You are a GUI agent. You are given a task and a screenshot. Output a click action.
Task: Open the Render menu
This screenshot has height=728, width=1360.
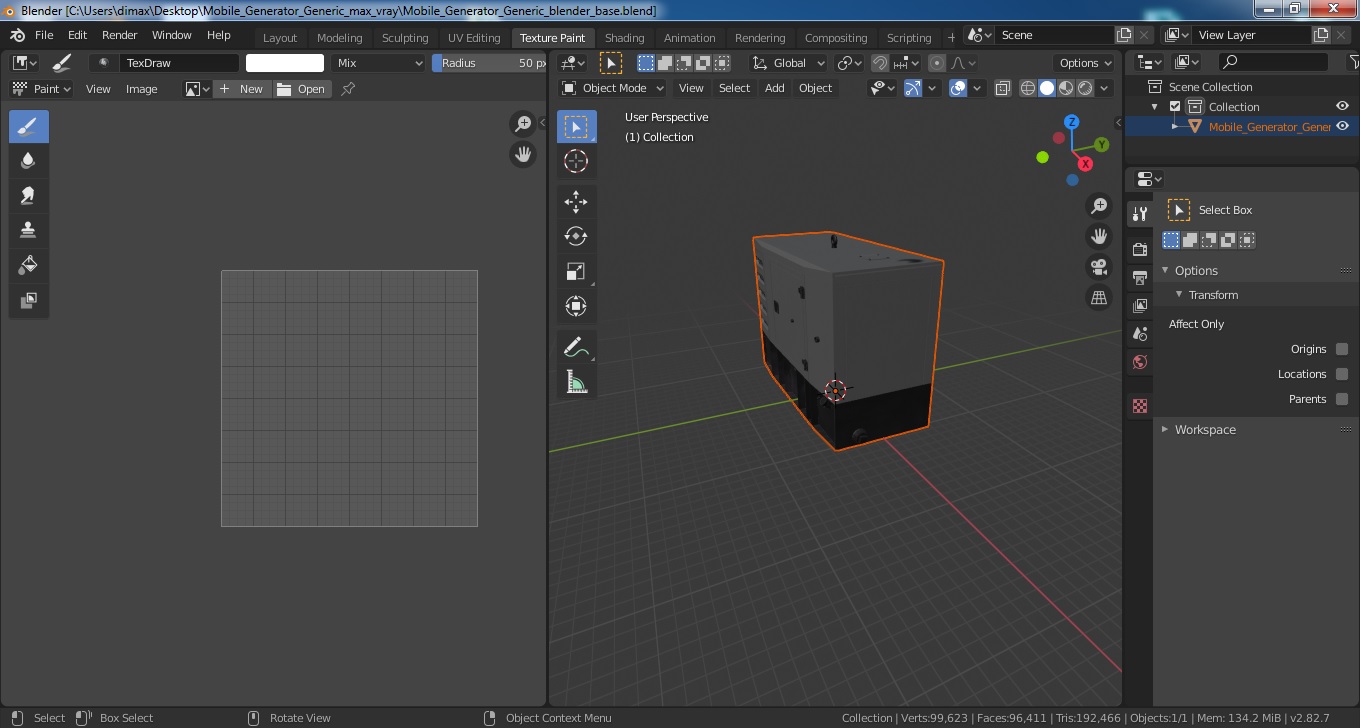click(x=119, y=35)
